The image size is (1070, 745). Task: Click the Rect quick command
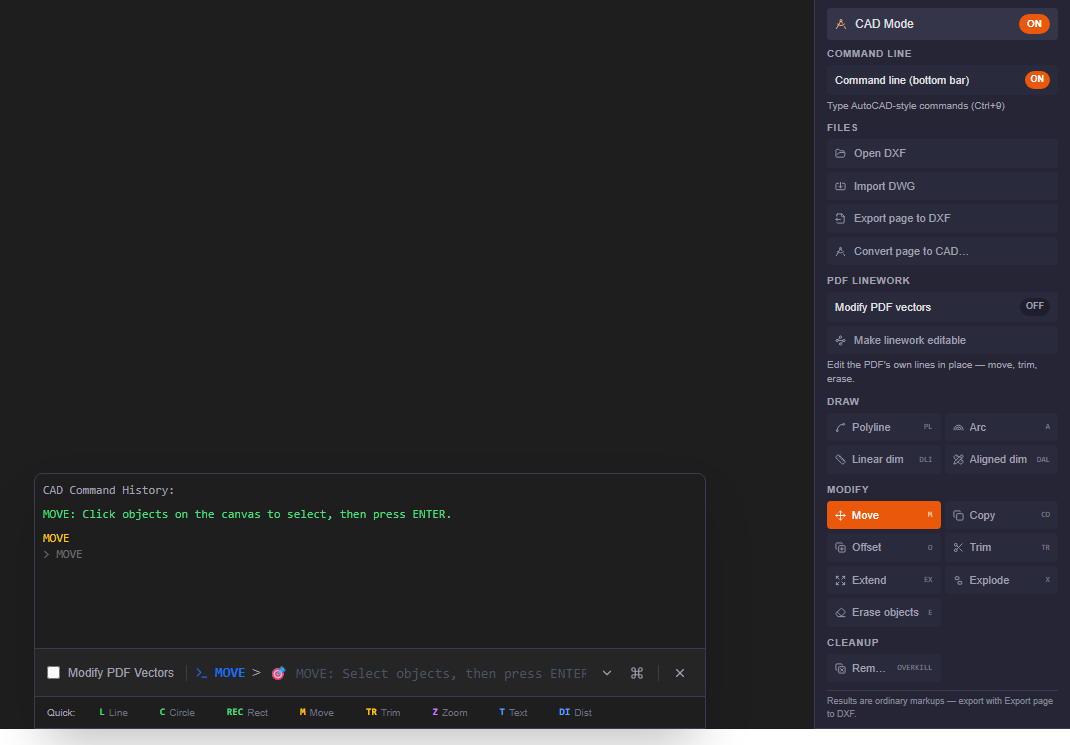[247, 712]
